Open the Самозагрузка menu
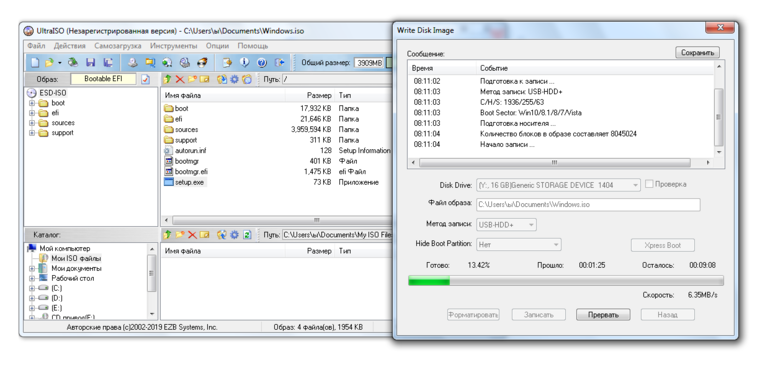The width and height of the screenshot is (760, 365). pos(118,46)
